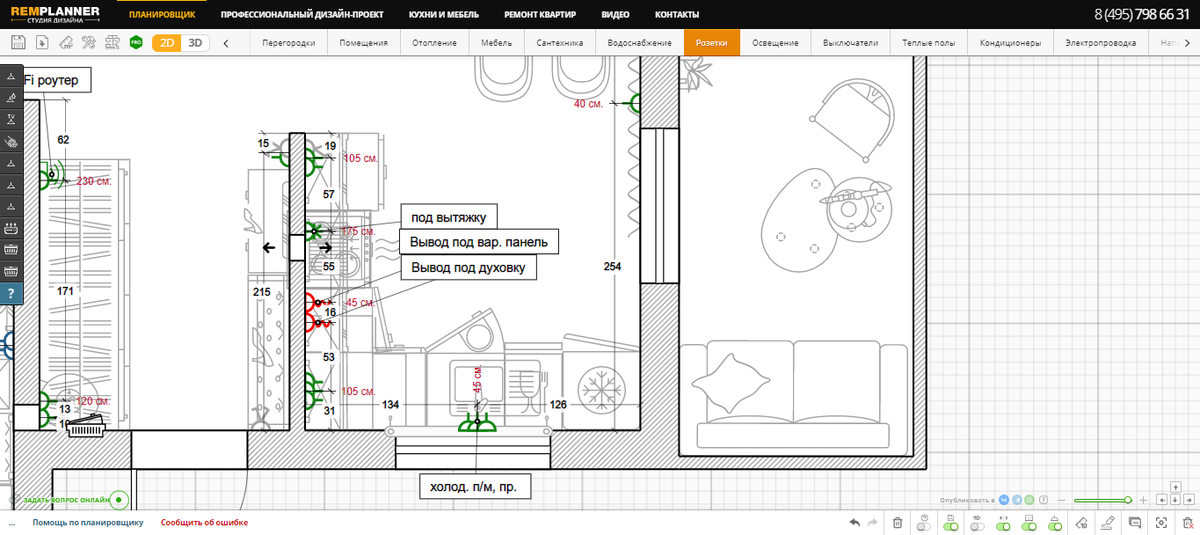1200x535 pixels.
Task: Click the left chevron beside the 3D button
Action: [226, 43]
